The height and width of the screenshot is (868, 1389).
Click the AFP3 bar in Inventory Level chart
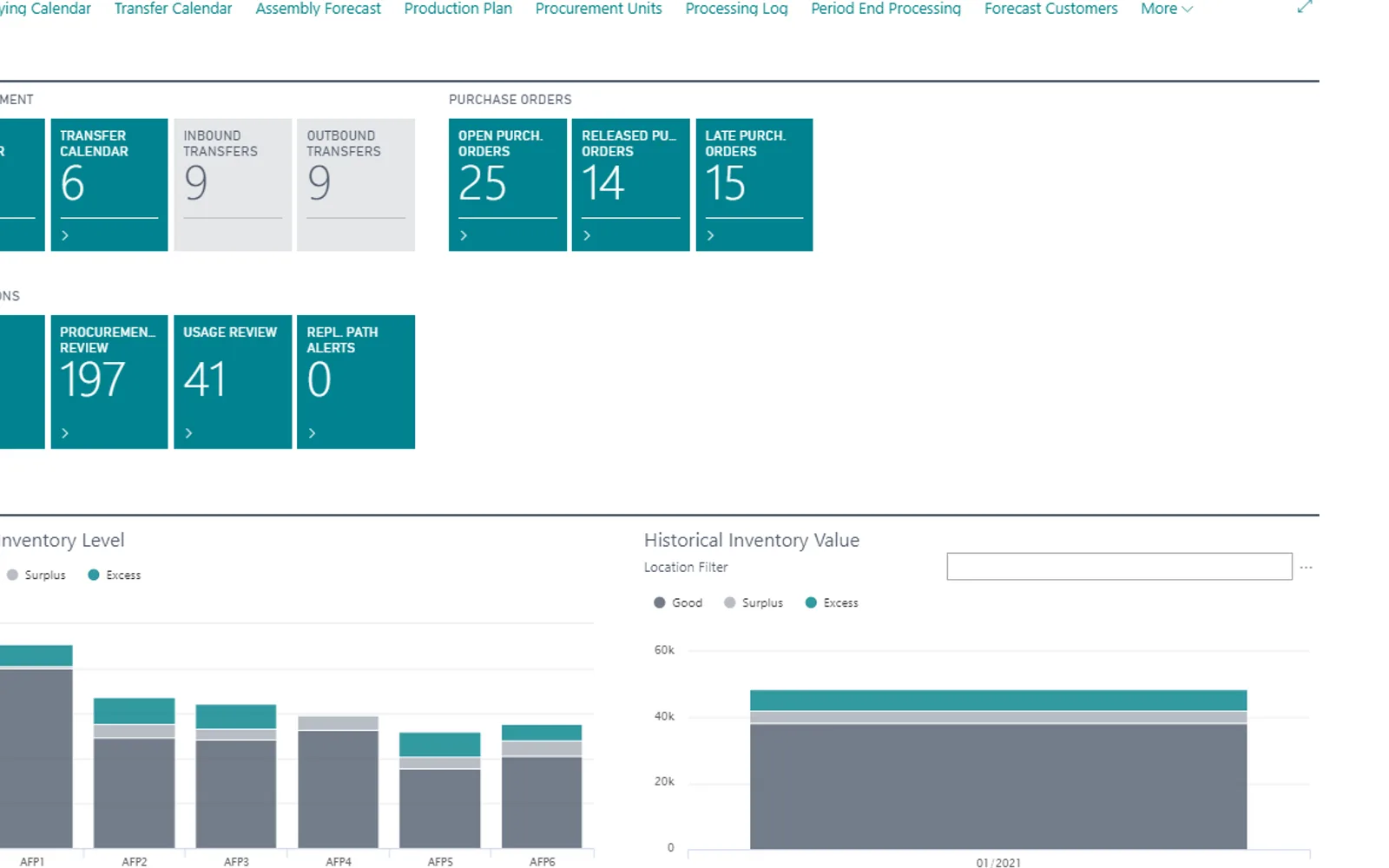[236, 776]
